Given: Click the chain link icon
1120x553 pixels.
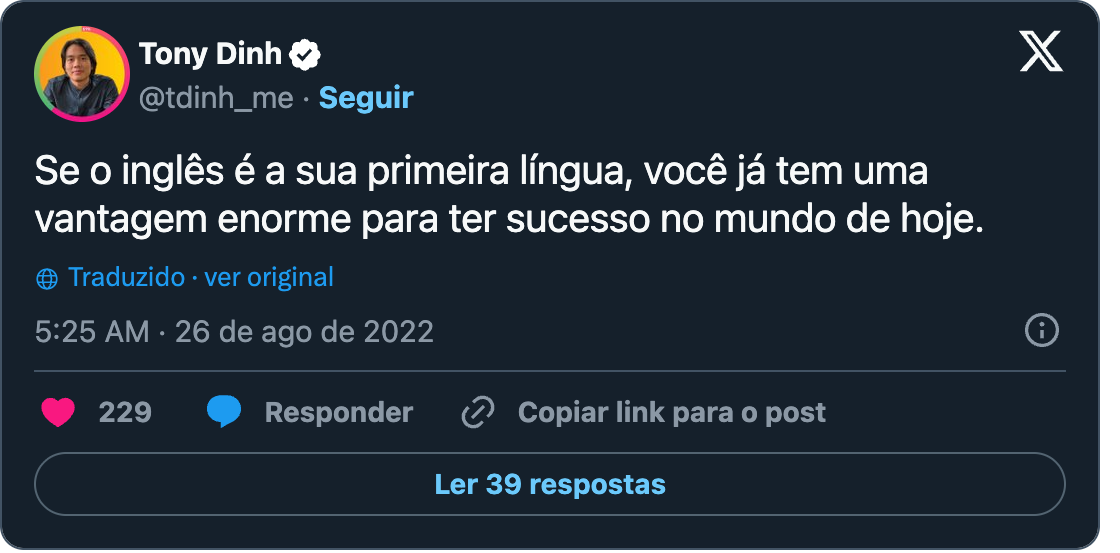Looking at the screenshot, I should (x=478, y=413).
